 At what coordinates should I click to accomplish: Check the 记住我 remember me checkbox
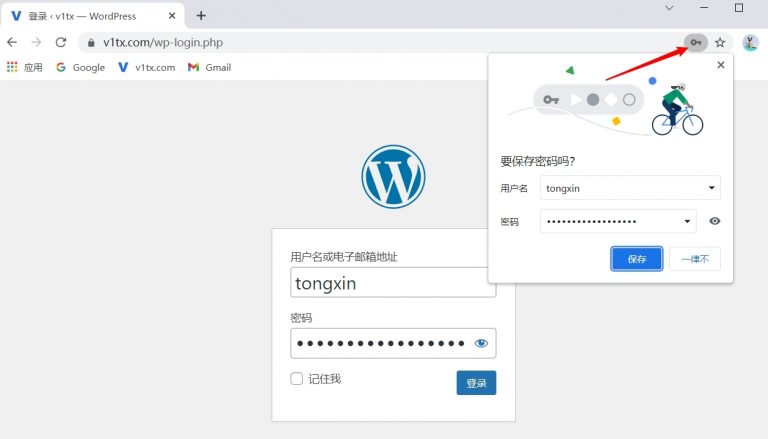[297, 378]
